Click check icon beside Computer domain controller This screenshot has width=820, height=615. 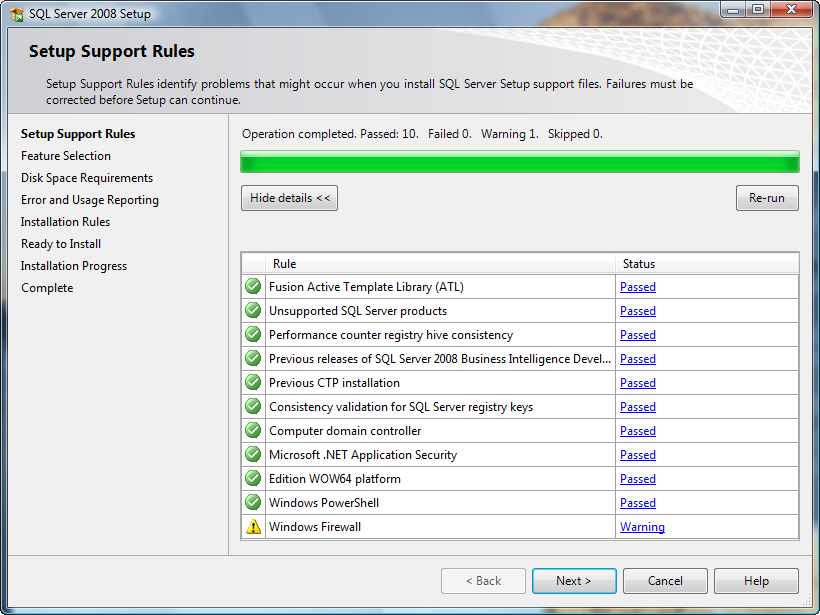[253, 431]
